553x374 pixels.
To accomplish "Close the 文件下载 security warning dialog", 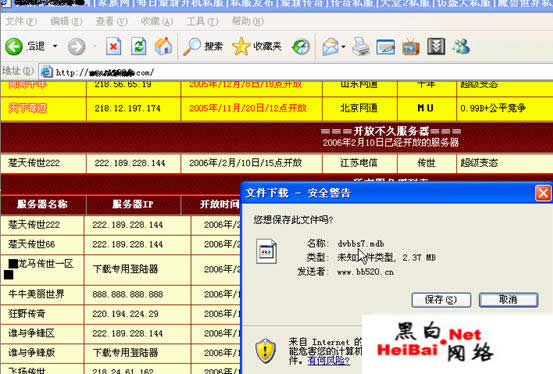I will [543, 193].
